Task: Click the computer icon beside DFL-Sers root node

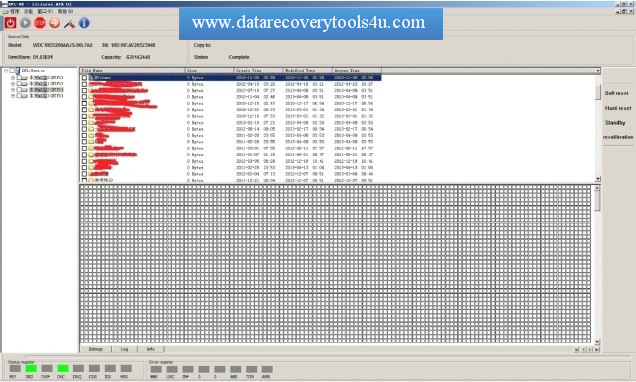Action: coord(17,71)
